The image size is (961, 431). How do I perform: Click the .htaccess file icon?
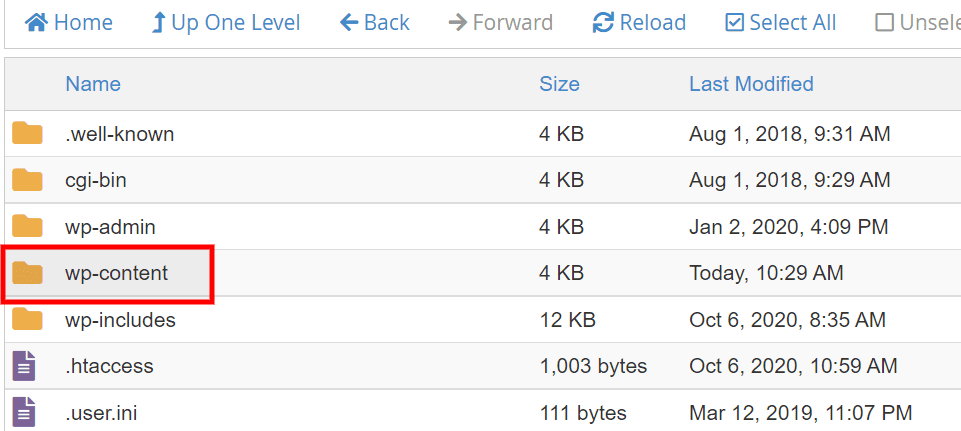(24, 366)
